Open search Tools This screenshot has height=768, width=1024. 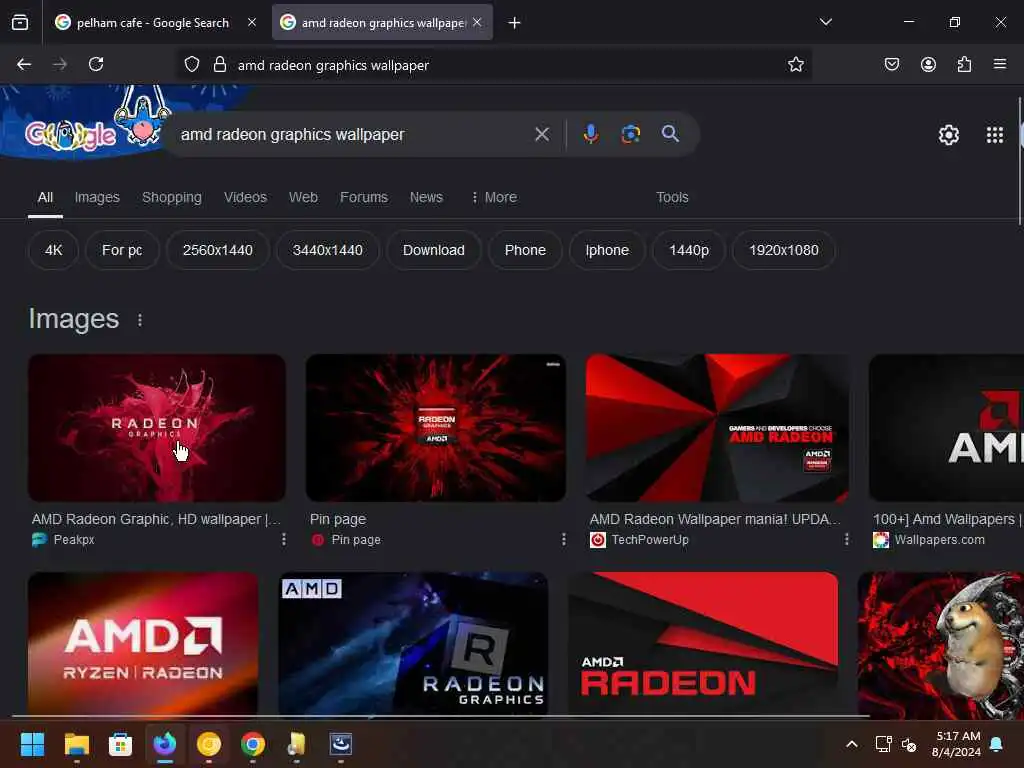pyautogui.click(x=672, y=197)
